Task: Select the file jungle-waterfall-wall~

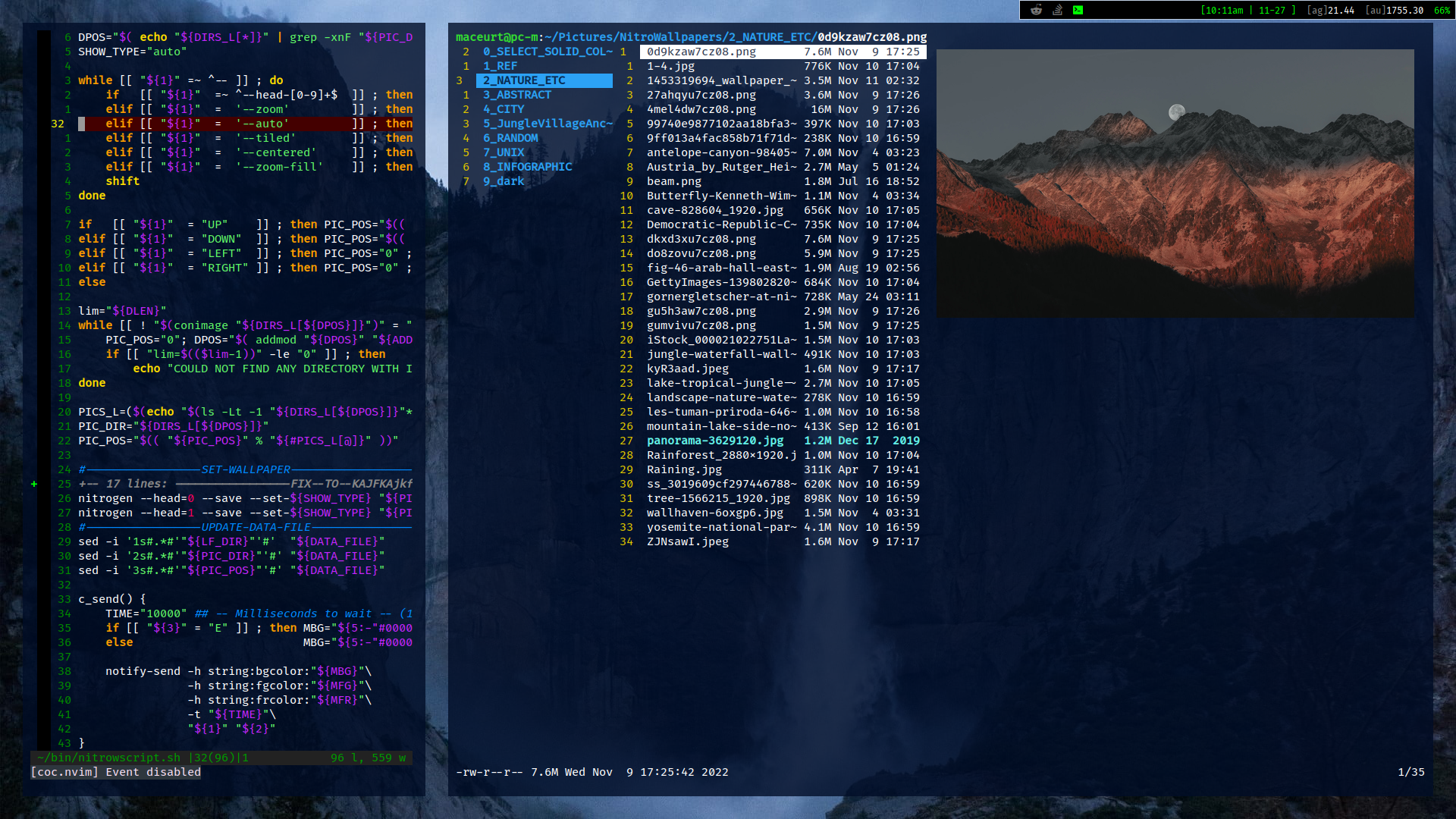Action: pos(783,354)
